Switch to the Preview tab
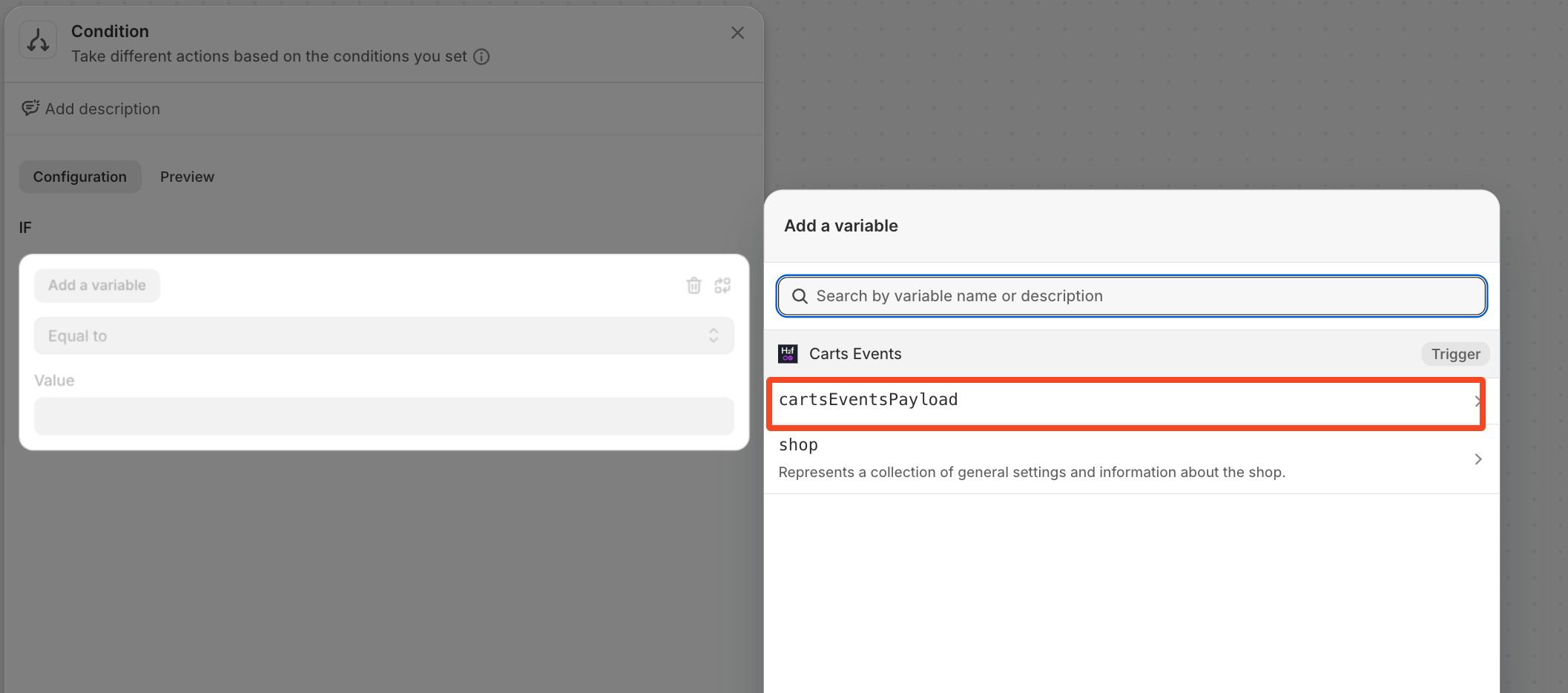Screen dimensions: 1568x693 pos(187,177)
